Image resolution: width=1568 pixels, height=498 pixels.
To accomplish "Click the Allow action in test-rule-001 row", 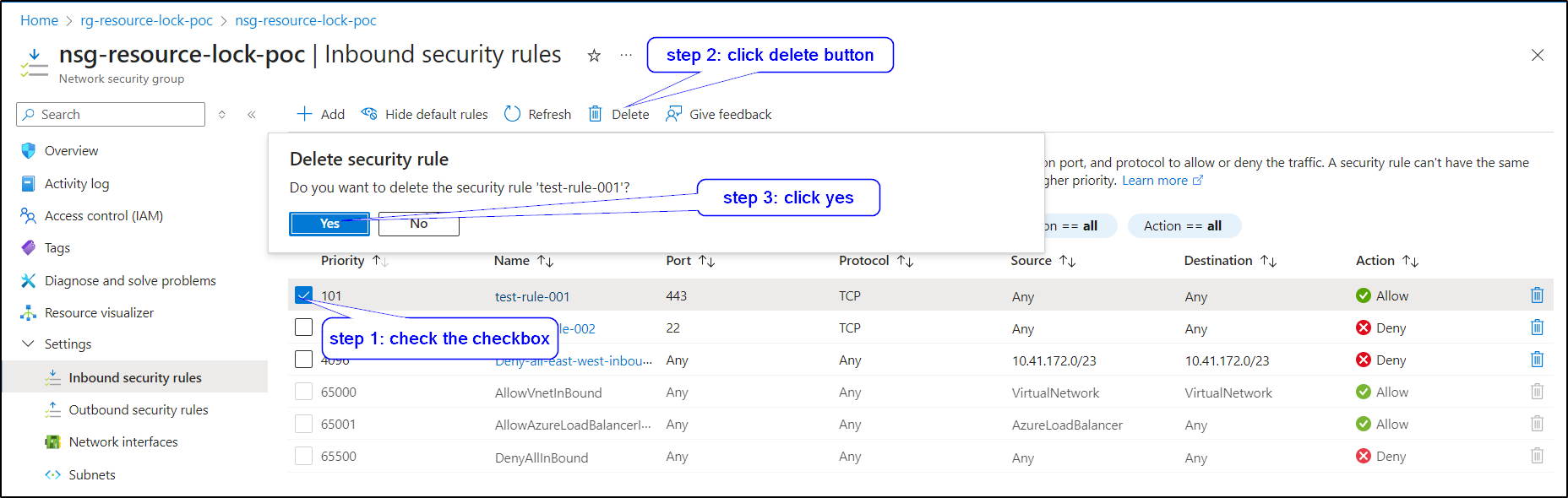I will coord(1382,296).
